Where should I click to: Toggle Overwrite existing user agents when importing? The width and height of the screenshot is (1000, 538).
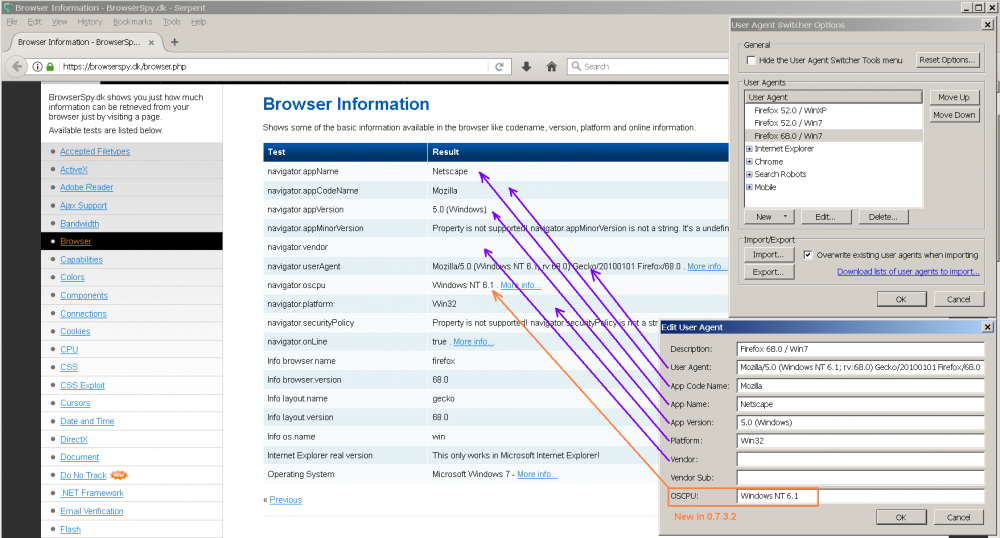click(x=808, y=255)
